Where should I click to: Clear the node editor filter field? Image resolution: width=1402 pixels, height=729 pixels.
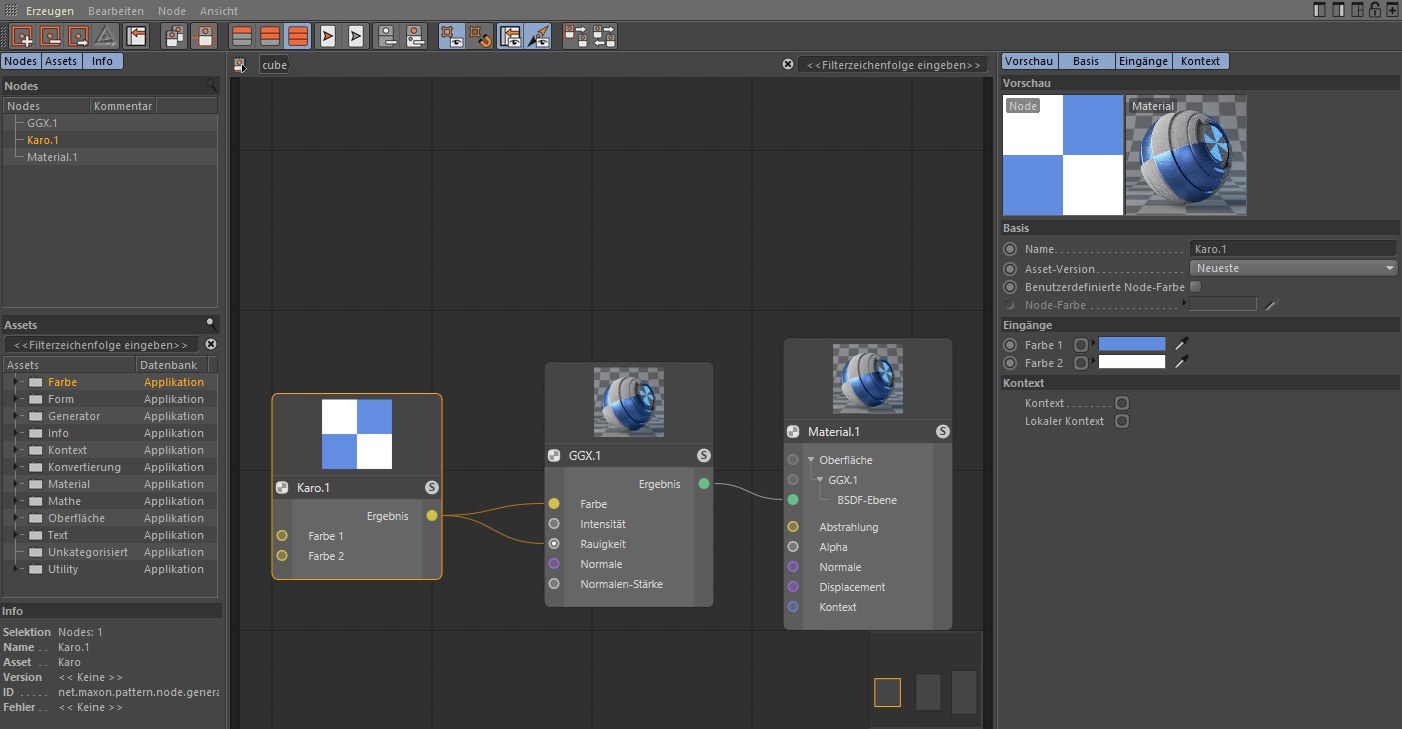[x=788, y=65]
